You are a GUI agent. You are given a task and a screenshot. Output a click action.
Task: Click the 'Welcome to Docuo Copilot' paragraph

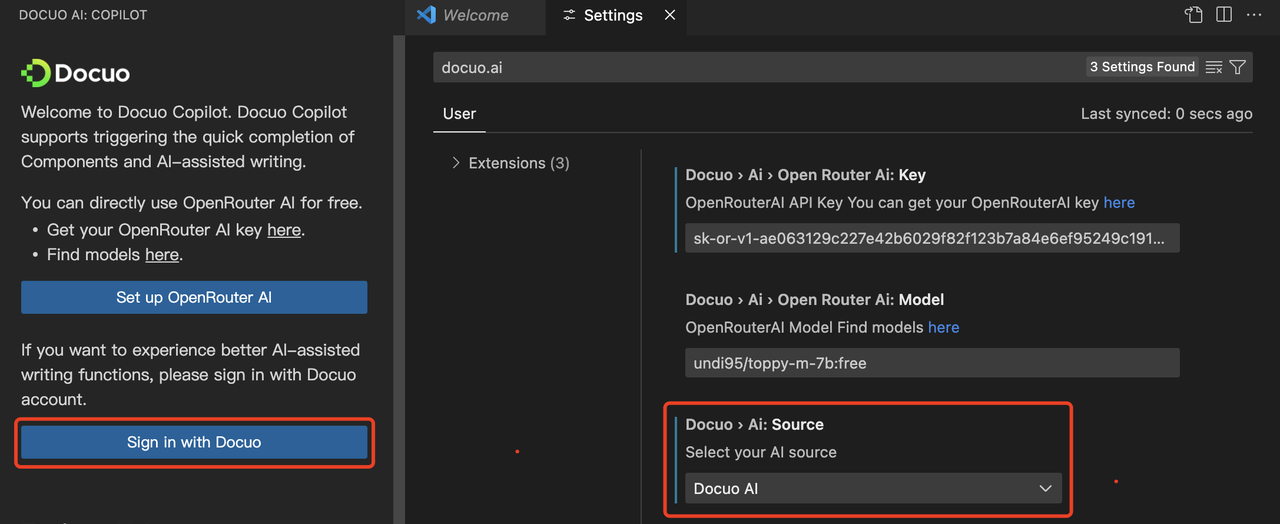[188, 137]
